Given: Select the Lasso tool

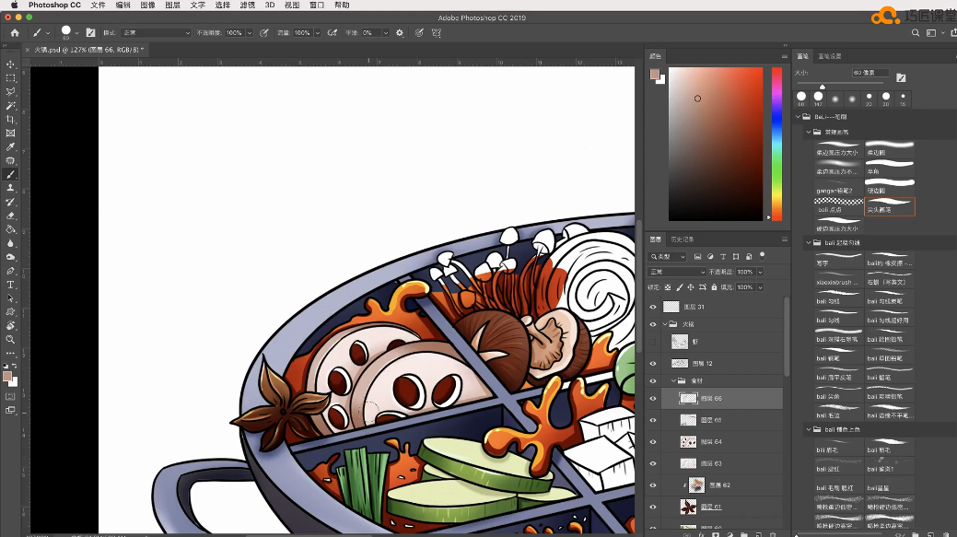Looking at the screenshot, I should (x=10, y=92).
